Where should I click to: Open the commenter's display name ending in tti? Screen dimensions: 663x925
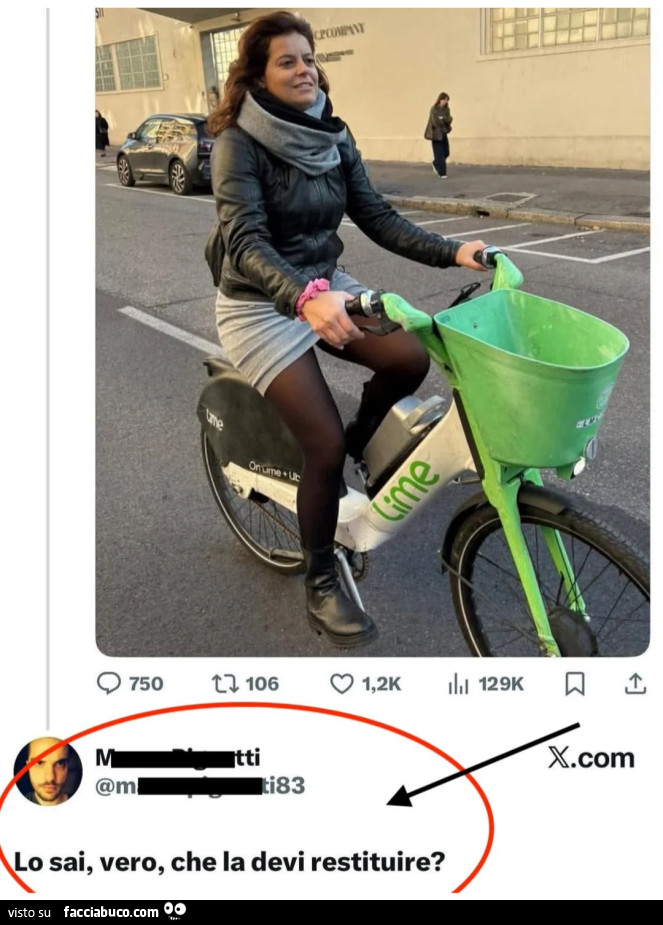(177, 759)
